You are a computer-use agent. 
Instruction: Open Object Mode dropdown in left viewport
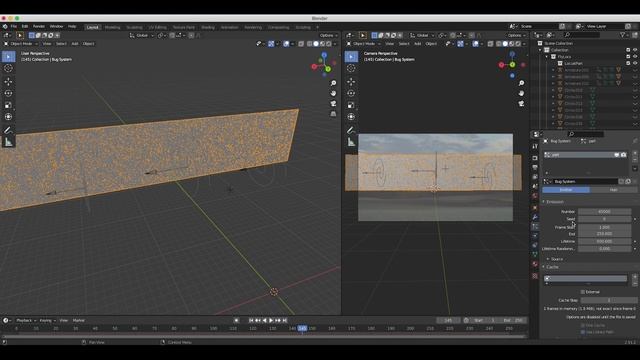tap(21, 44)
